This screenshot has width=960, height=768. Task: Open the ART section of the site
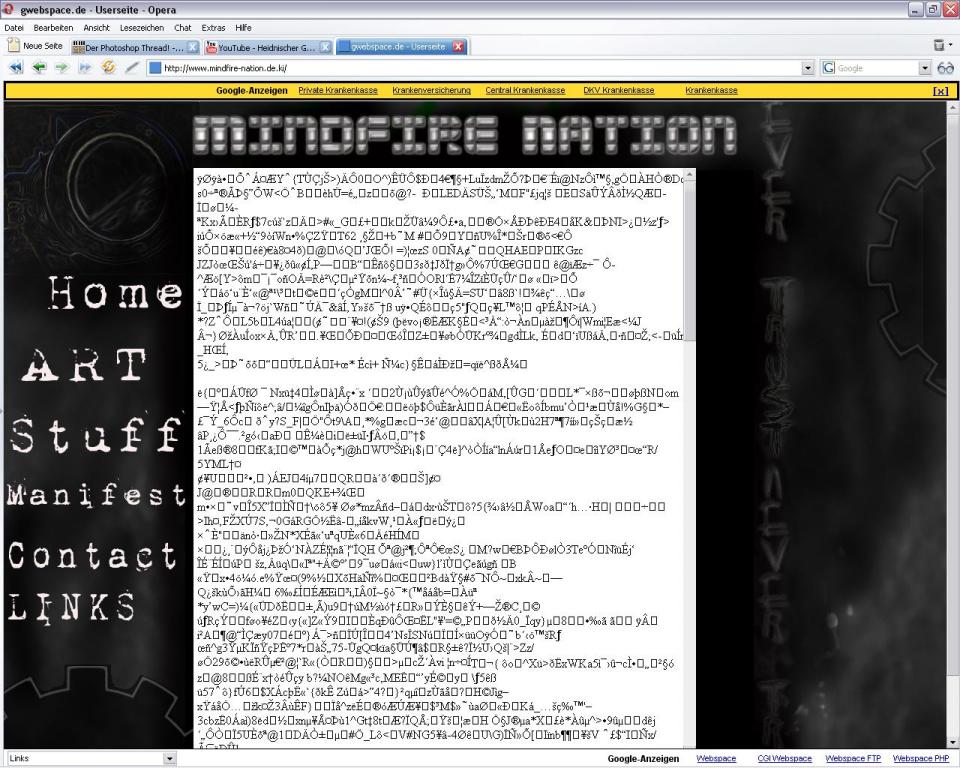84,364
